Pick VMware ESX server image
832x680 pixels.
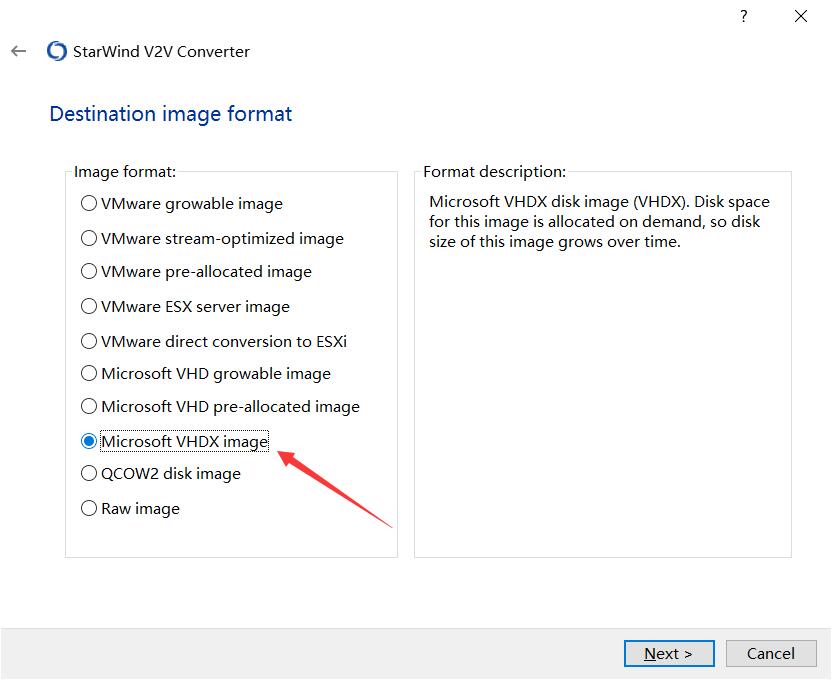point(89,307)
